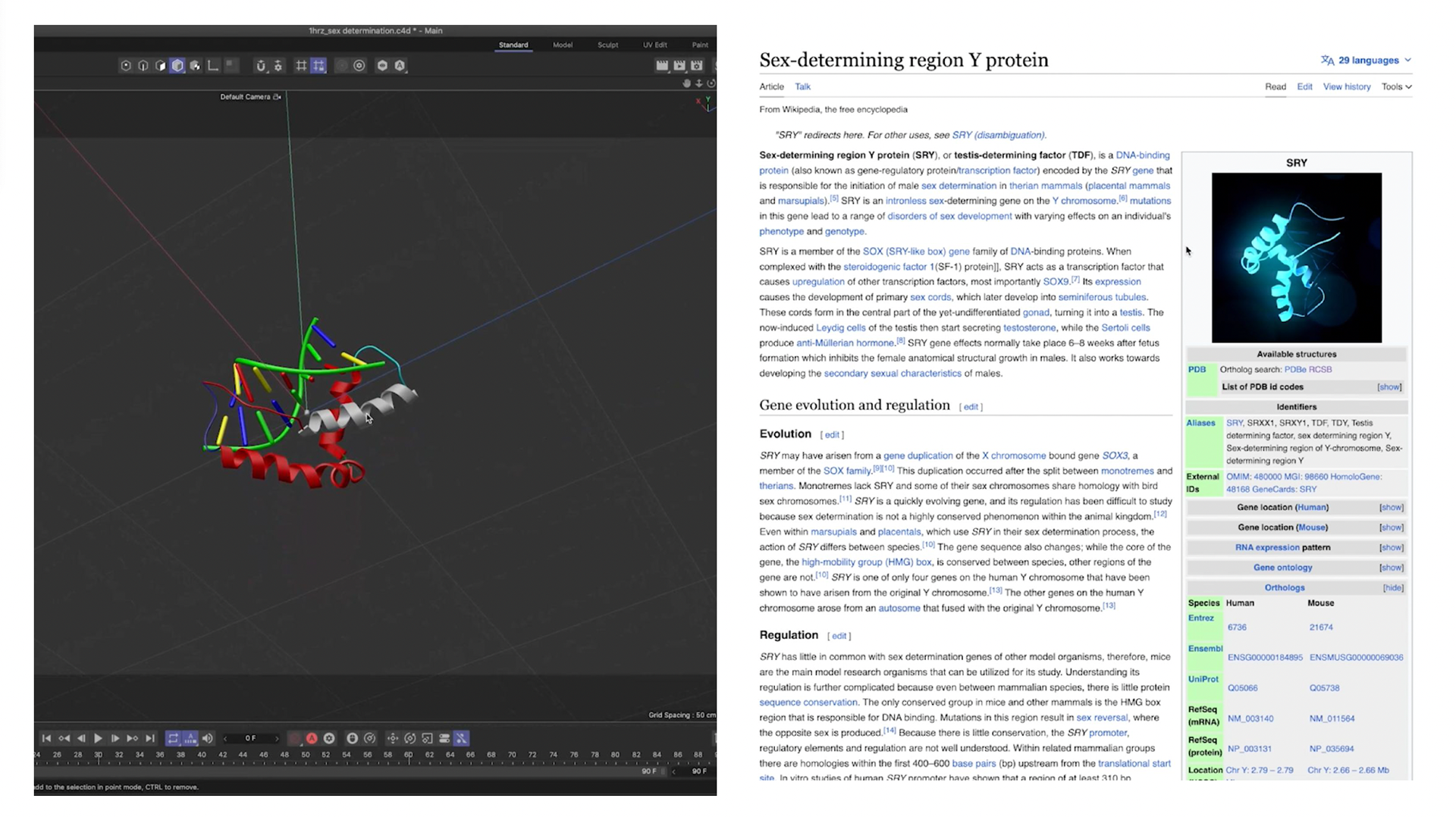Click the hexagon icon with letter A
The height and width of the screenshot is (817, 1456).
[400, 66]
